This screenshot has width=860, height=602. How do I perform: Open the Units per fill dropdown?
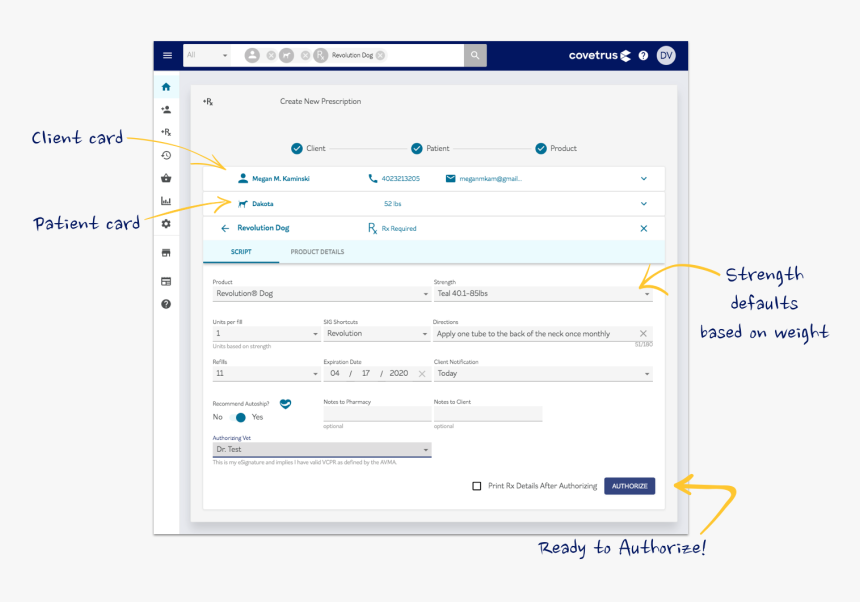(266, 334)
